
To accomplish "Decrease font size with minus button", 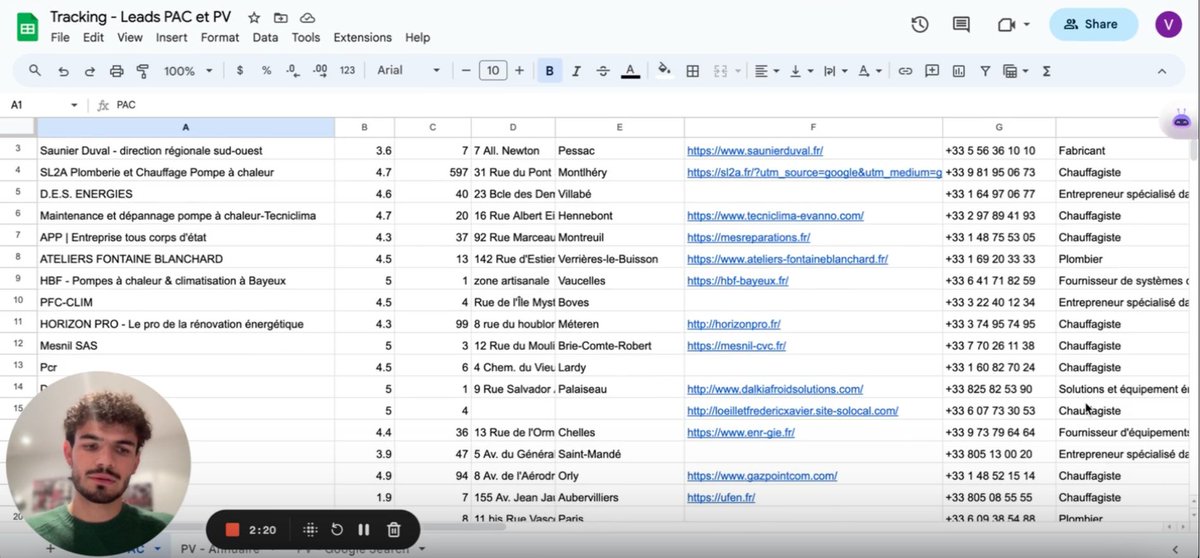I will click(466, 71).
